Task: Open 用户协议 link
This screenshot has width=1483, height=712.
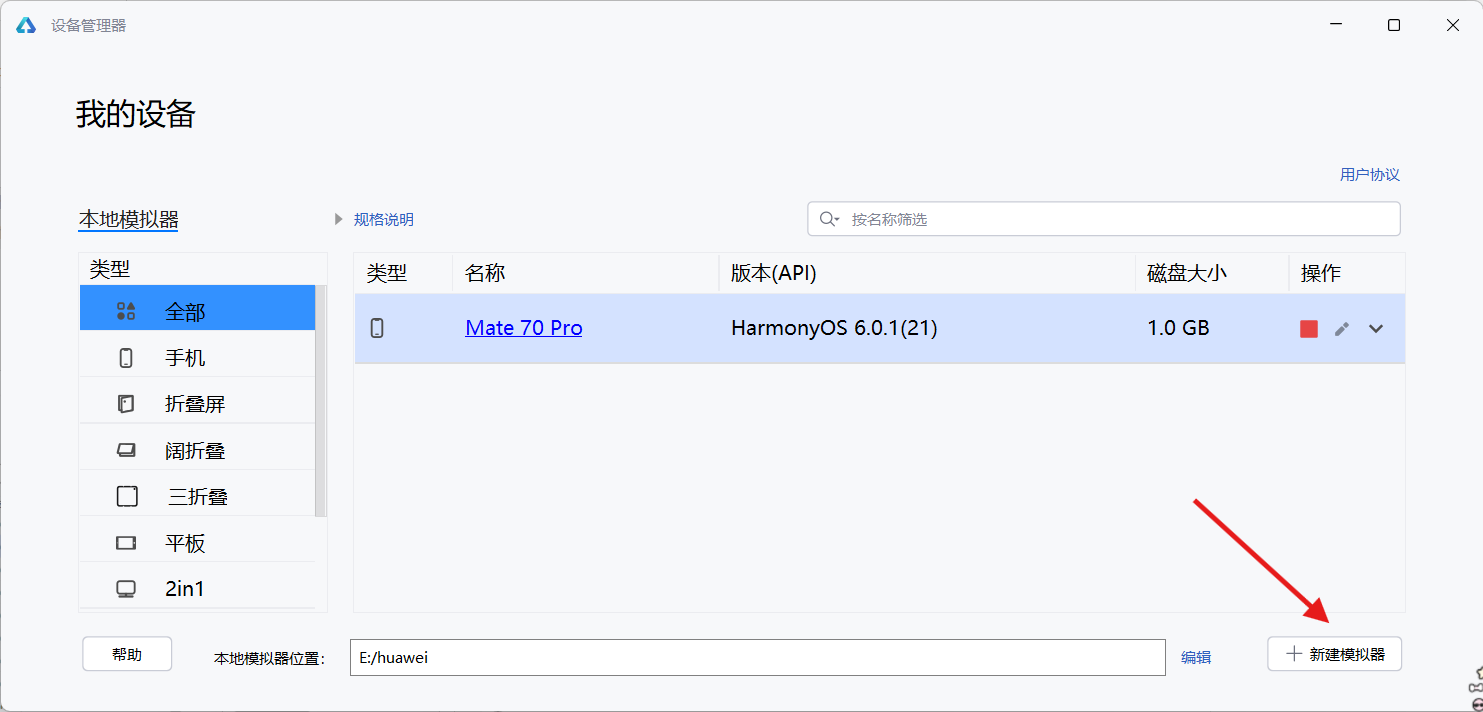Action: (x=1370, y=175)
